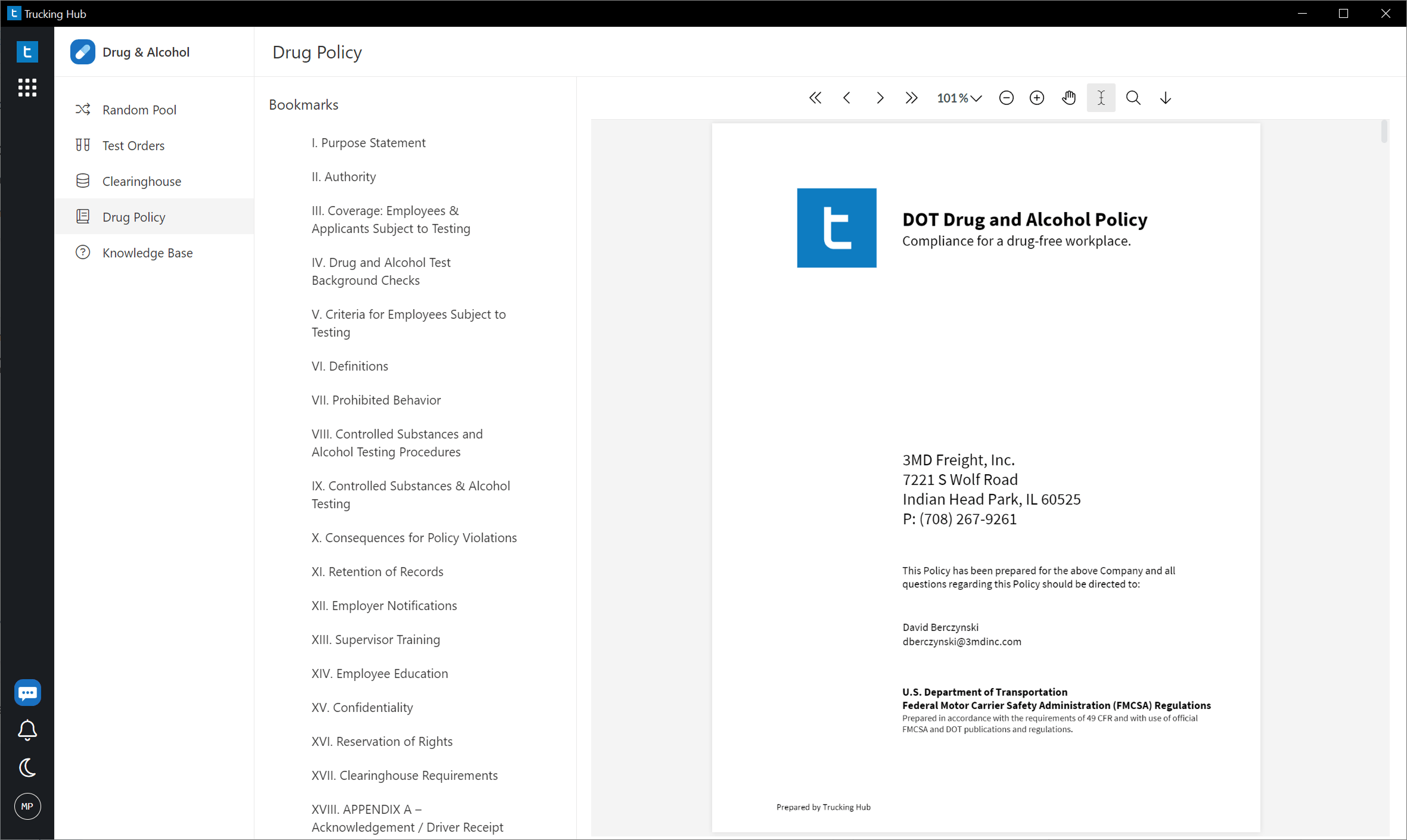This screenshot has height=840, width=1407.
Task: Open Test Orders in the sidebar
Action: 154,145
